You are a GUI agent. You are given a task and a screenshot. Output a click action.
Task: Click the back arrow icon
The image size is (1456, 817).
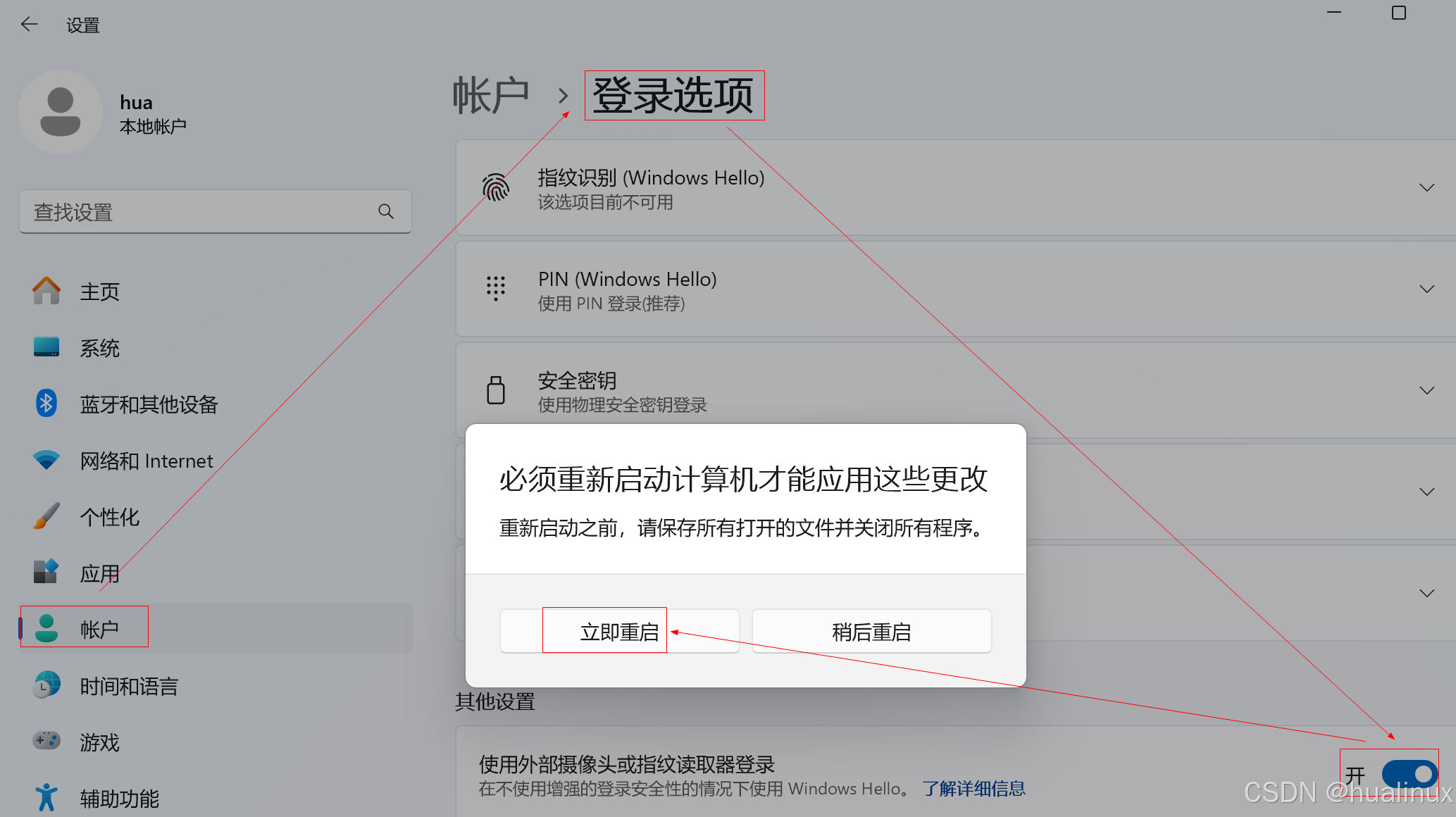[29, 25]
